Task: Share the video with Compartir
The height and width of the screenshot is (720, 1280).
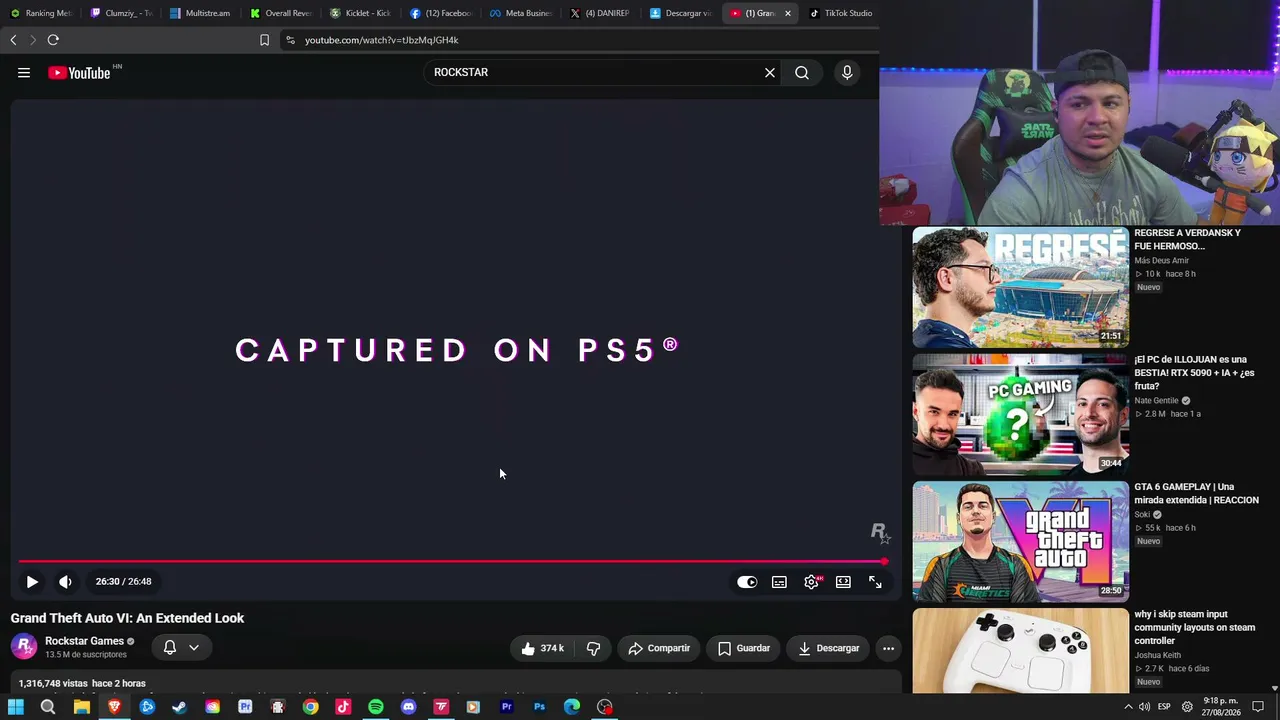Action: coord(659,648)
